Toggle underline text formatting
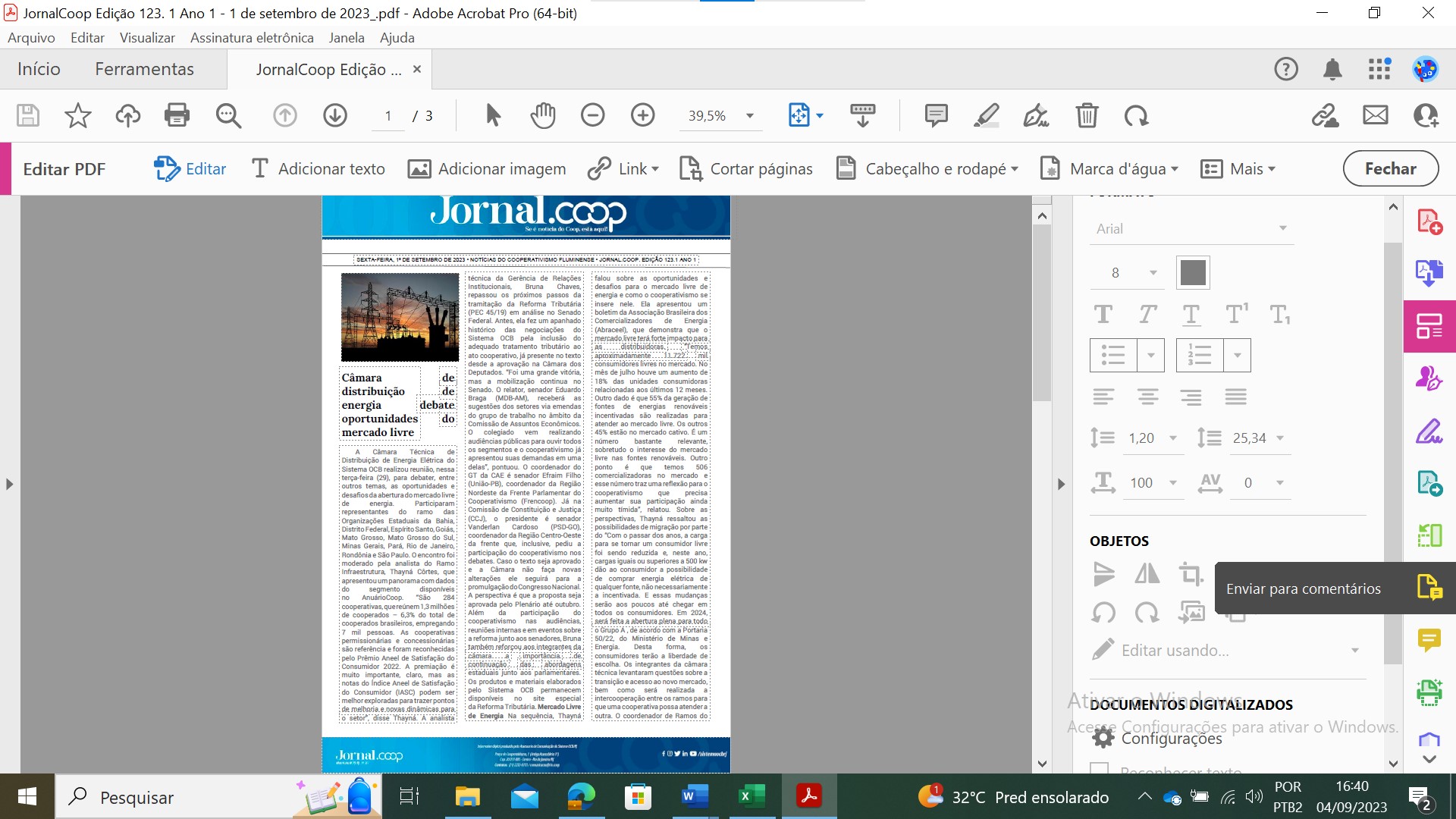The height and width of the screenshot is (819, 1456). point(1190,313)
